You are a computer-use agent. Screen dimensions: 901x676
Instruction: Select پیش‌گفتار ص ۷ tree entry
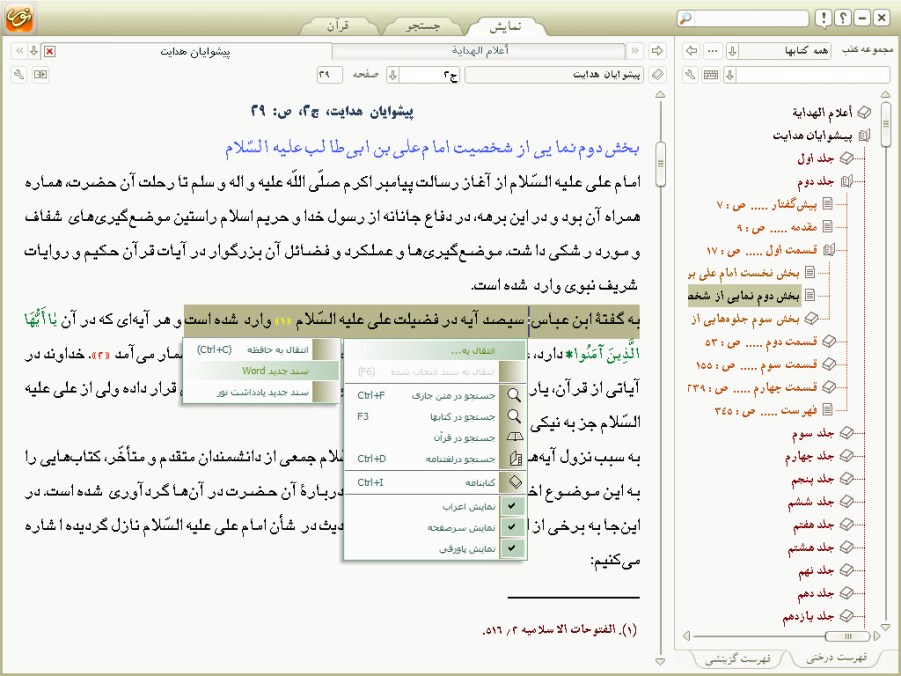767,204
